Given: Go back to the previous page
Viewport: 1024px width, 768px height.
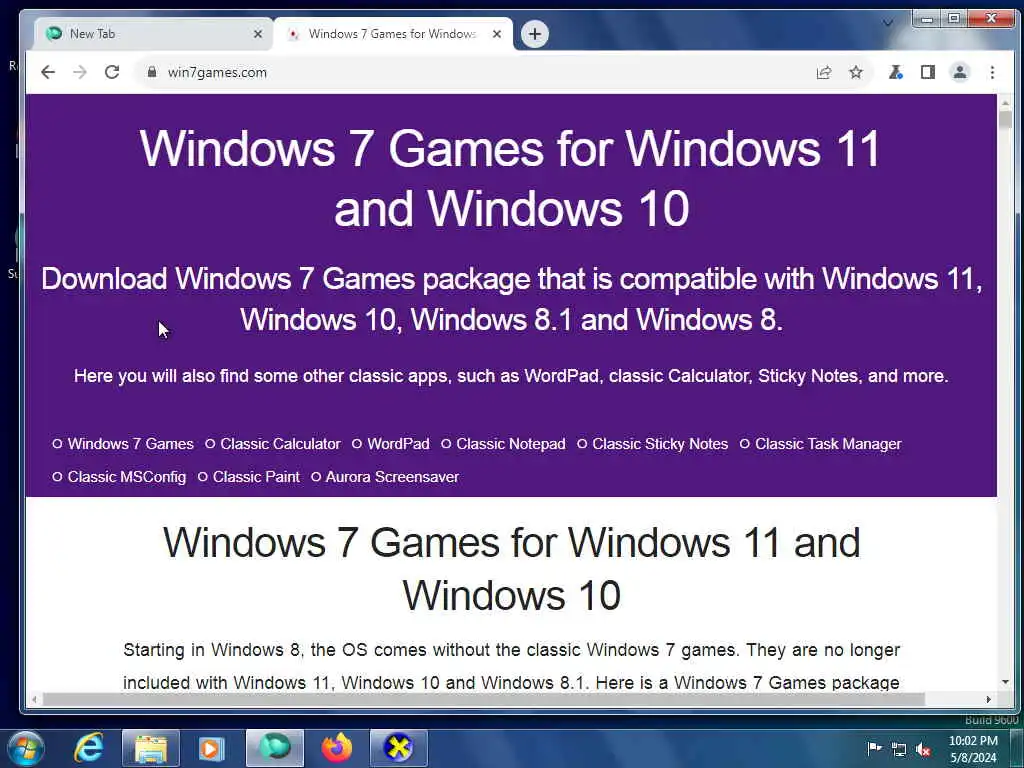Looking at the screenshot, I should tap(48, 72).
